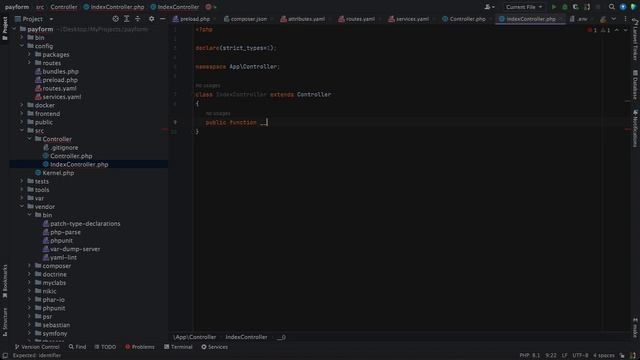
Task: Collapse the vendor folder
Action: point(22,207)
